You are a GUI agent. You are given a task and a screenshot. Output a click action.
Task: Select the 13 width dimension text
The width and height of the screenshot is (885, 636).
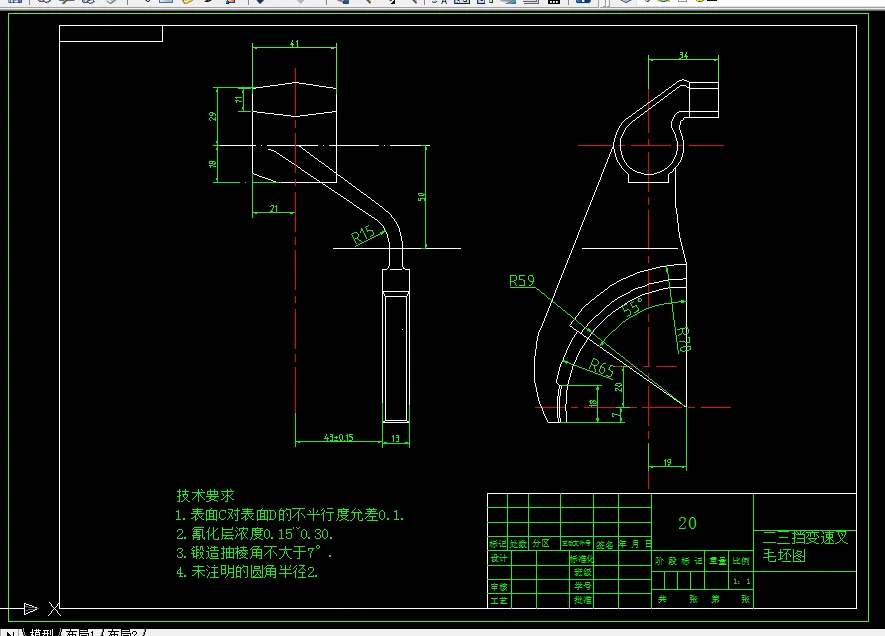pos(395,438)
